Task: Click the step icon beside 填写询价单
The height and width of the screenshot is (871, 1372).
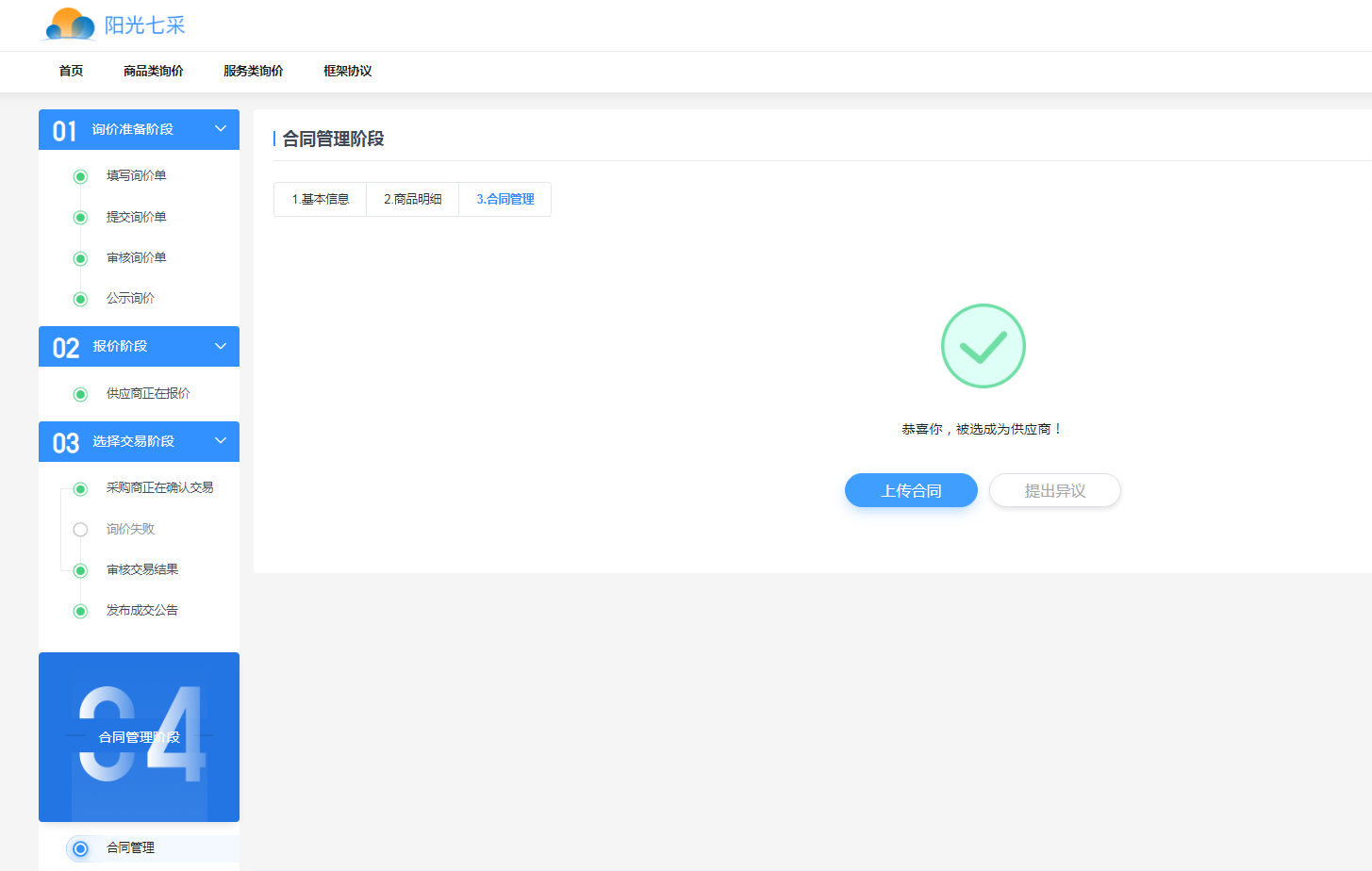Action: pyautogui.click(x=80, y=176)
